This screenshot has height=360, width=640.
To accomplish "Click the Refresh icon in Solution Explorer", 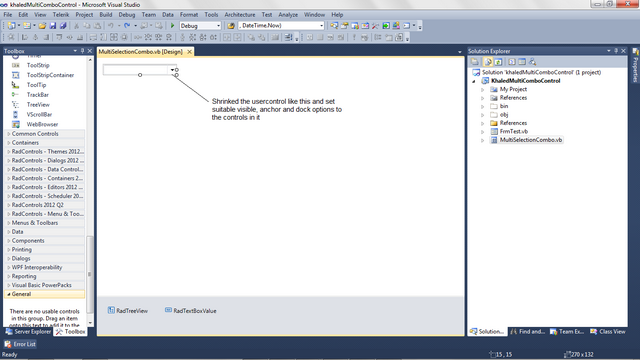I will coord(498,62).
